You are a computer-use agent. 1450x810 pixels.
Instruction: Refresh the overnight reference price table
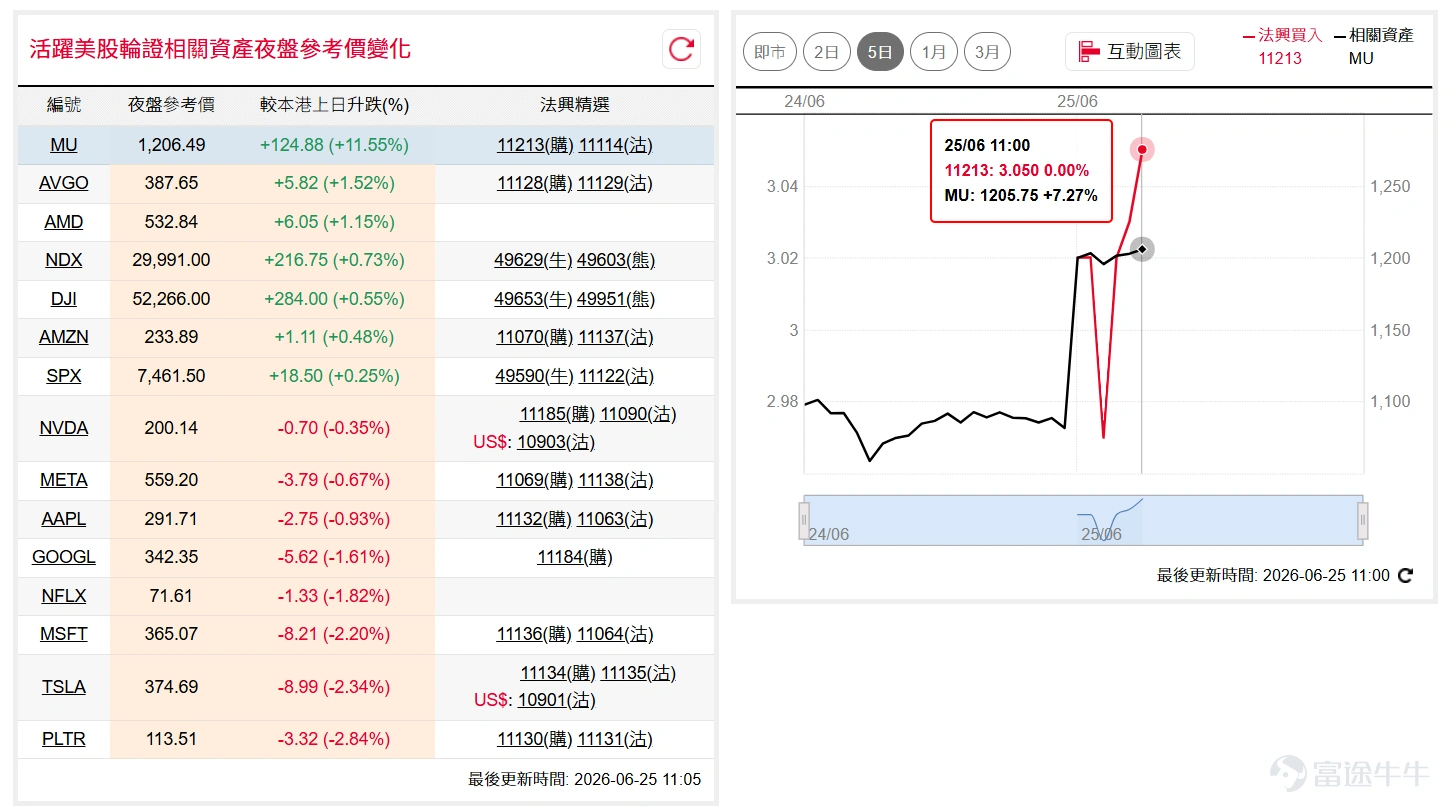coord(682,49)
